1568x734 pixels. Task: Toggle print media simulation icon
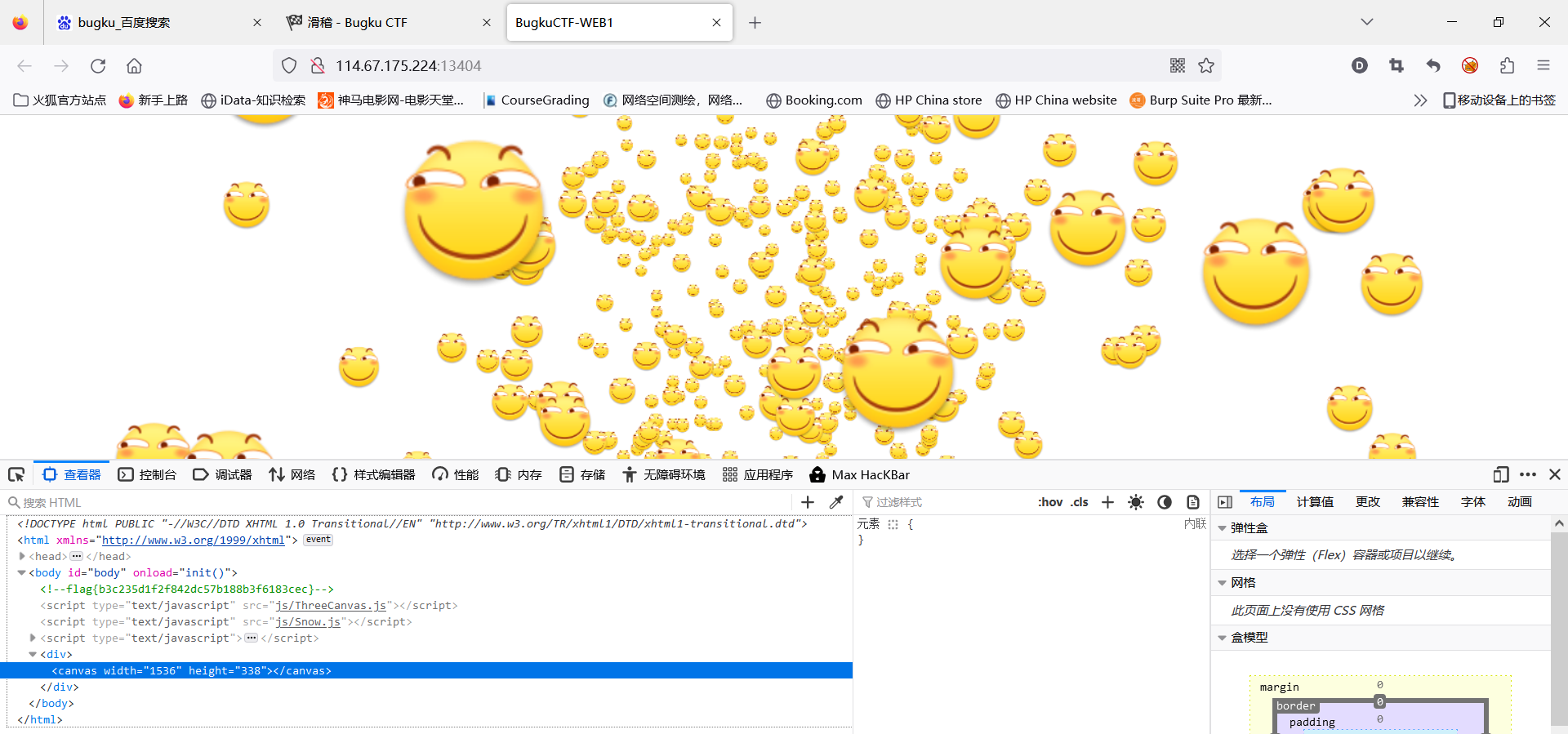coord(1193,502)
